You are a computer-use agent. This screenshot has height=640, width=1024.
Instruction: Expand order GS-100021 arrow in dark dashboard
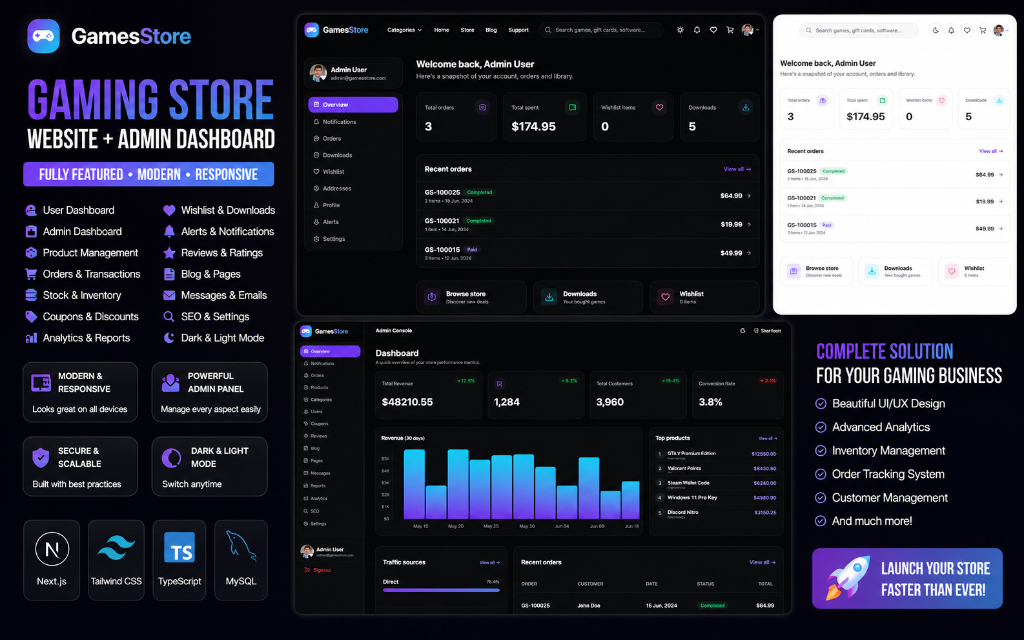tap(749, 225)
